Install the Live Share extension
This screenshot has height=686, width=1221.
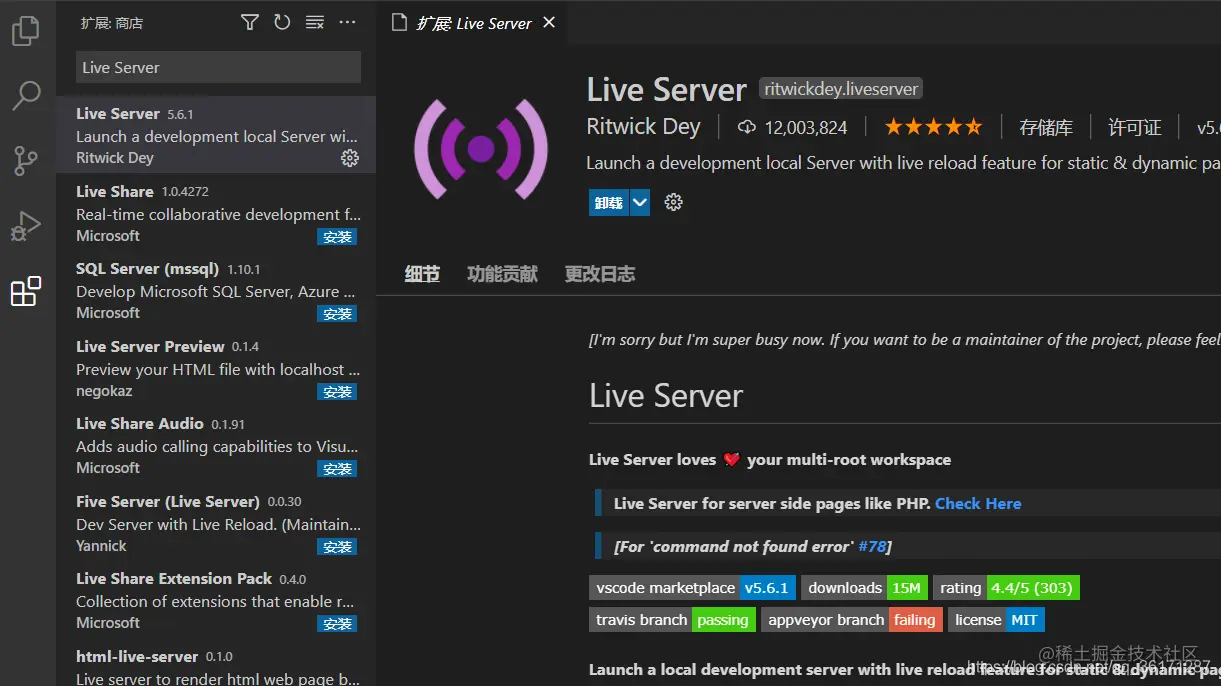[338, 237]
